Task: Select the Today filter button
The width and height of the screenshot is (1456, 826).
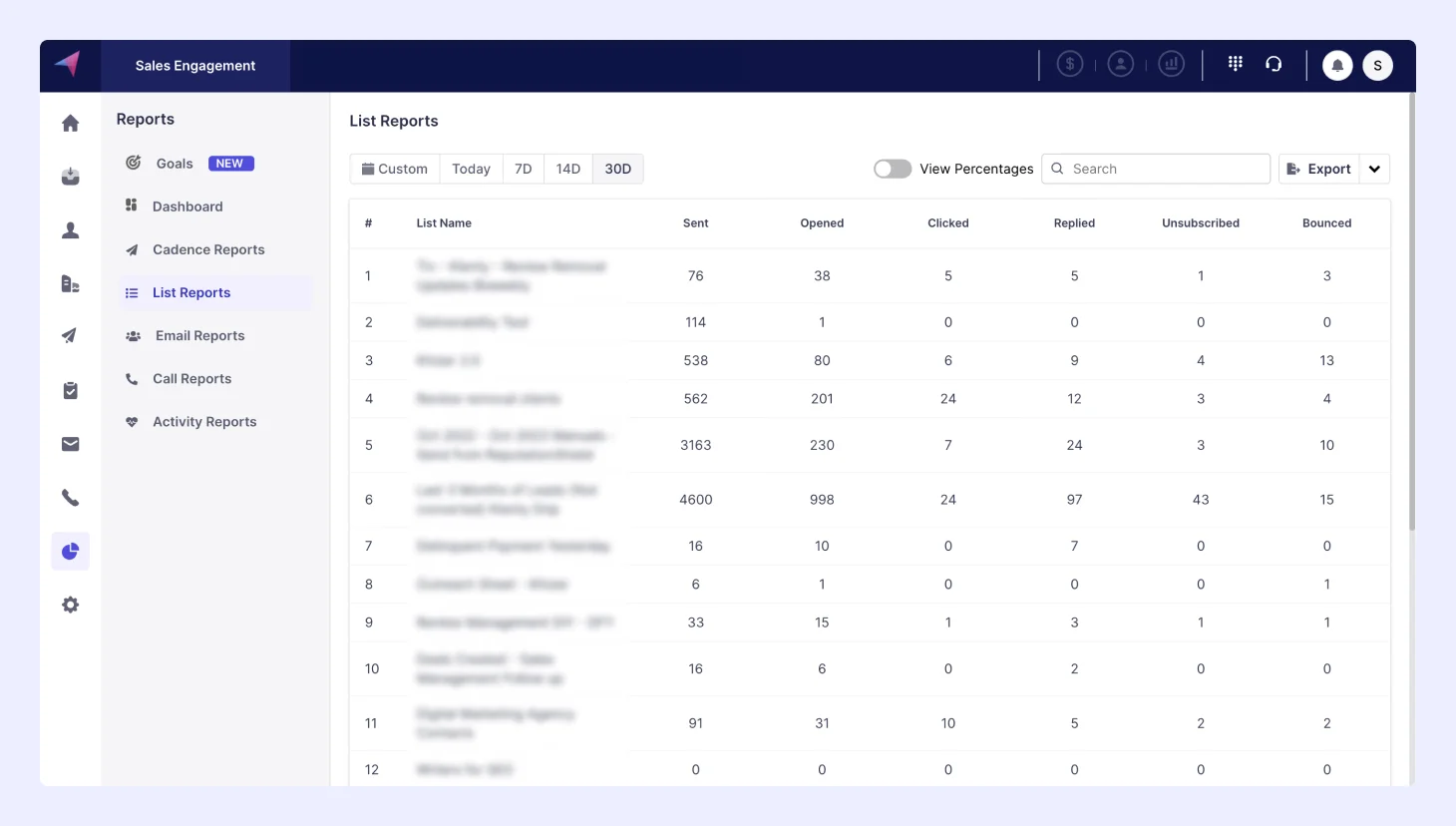Action: click(x=471, y=169)
